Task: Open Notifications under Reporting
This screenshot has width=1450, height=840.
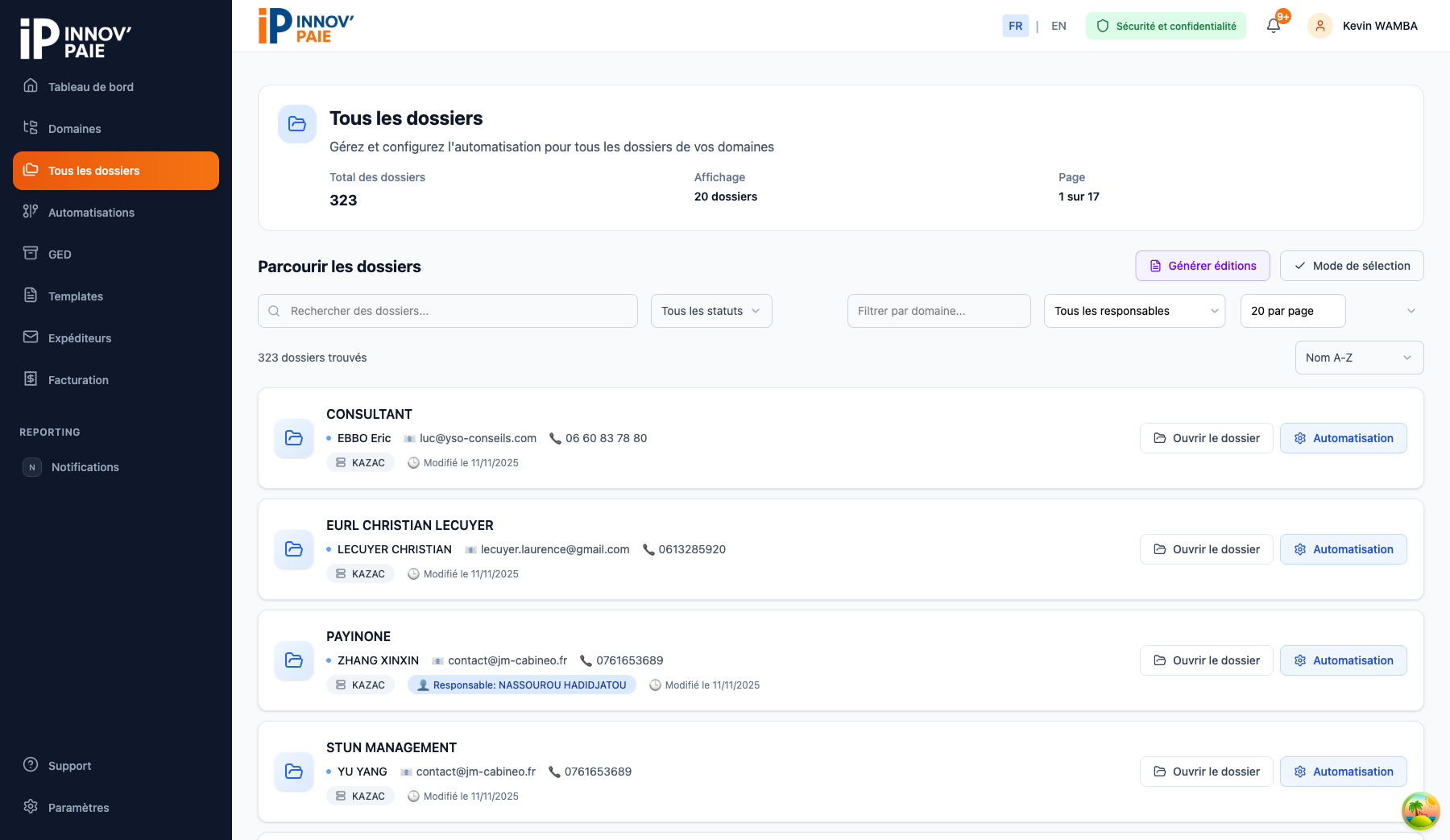Action: (x=85, y=466)
